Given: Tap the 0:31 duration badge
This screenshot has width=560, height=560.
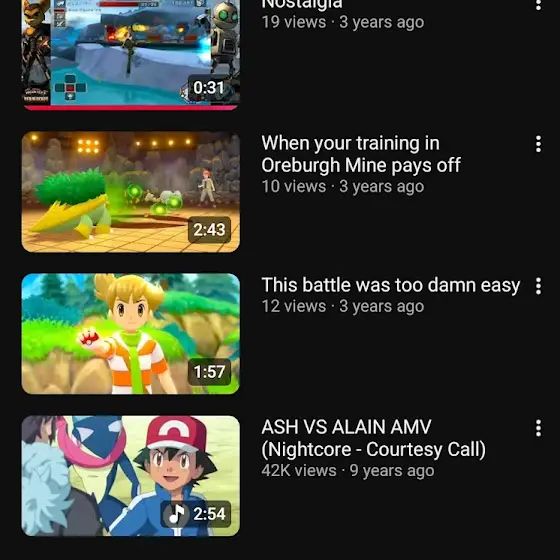Looking at the screenshot, I should 209,88.
